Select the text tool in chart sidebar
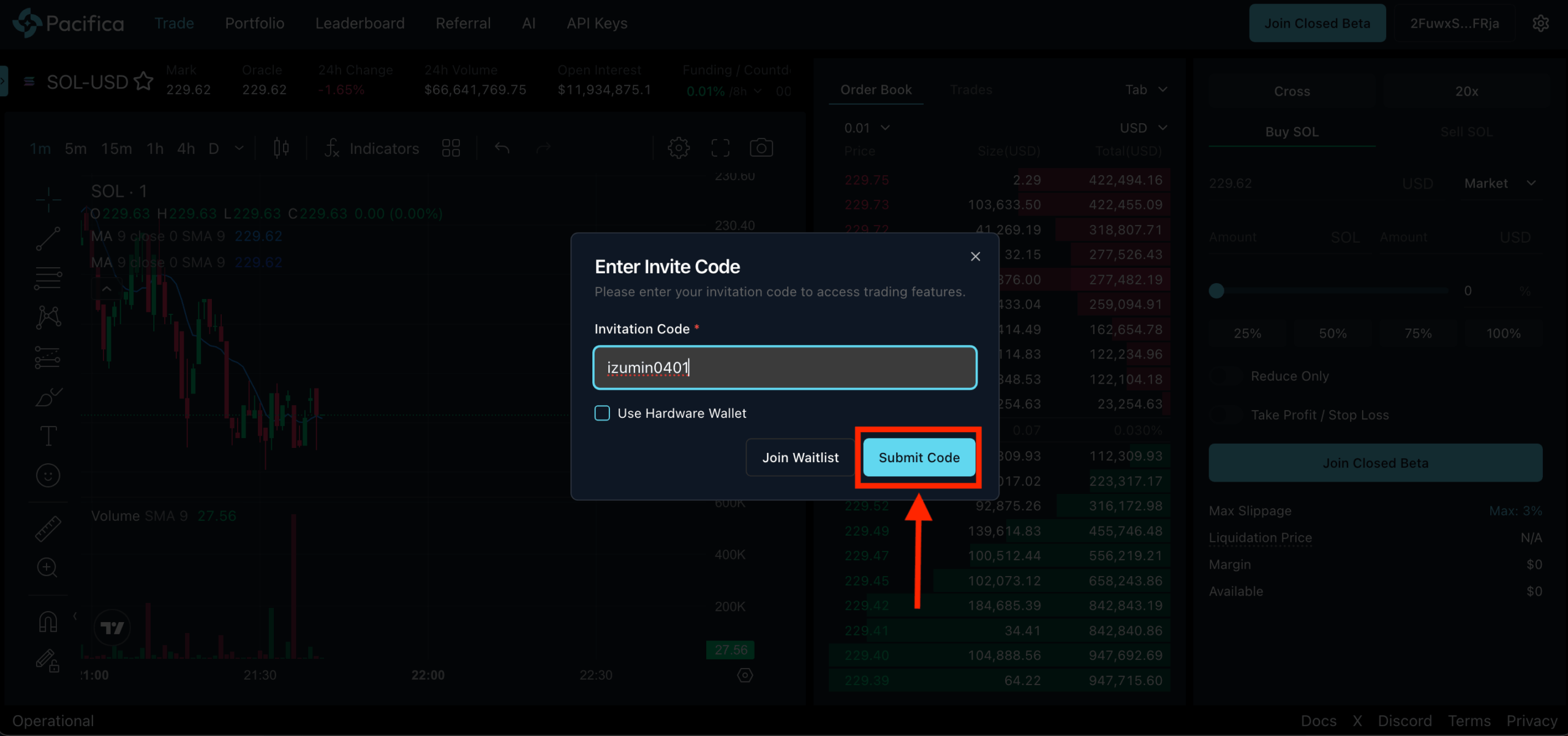 pos(48,436)
